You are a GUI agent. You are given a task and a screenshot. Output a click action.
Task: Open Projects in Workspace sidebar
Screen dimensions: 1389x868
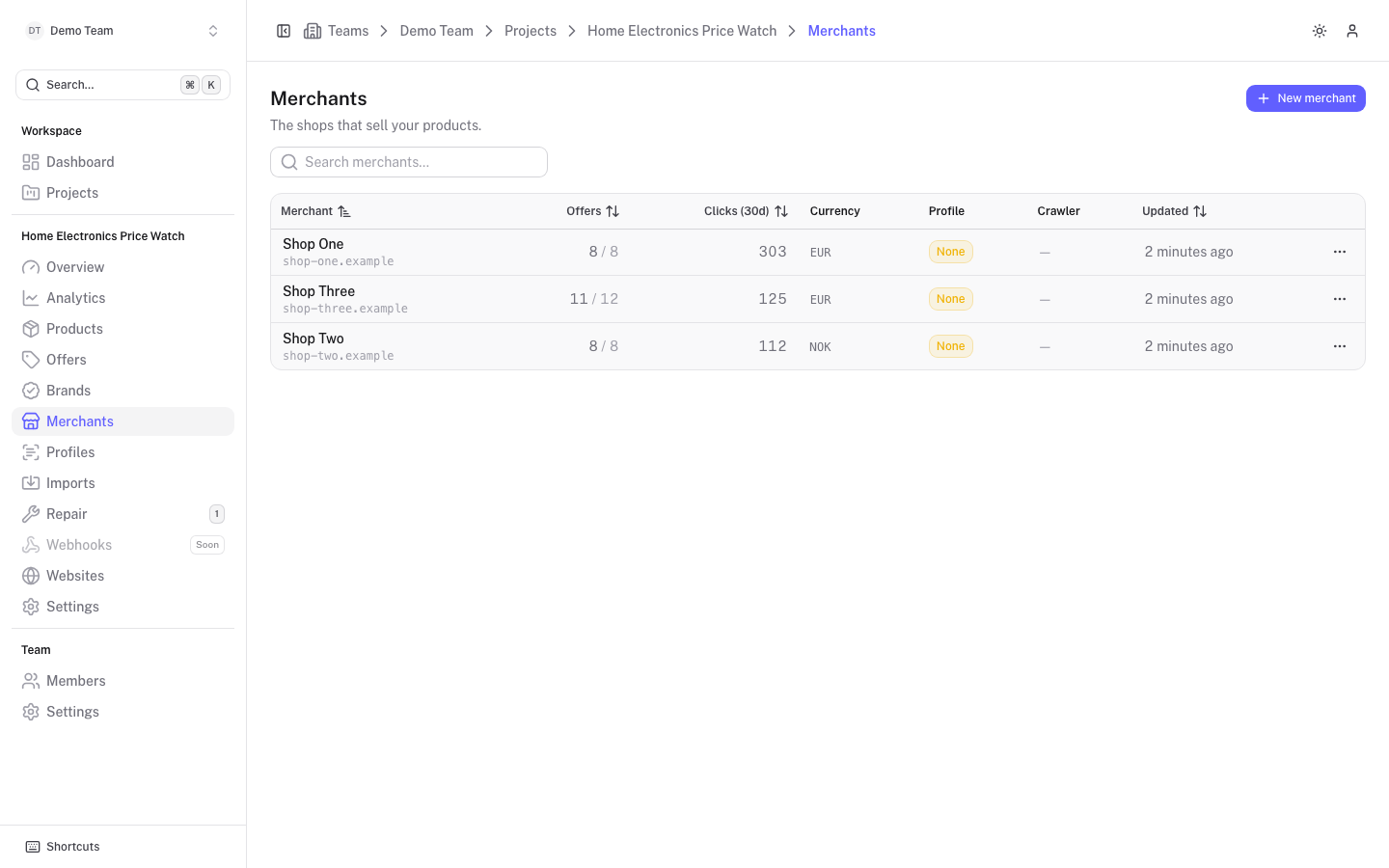click(x=123, y=193)
